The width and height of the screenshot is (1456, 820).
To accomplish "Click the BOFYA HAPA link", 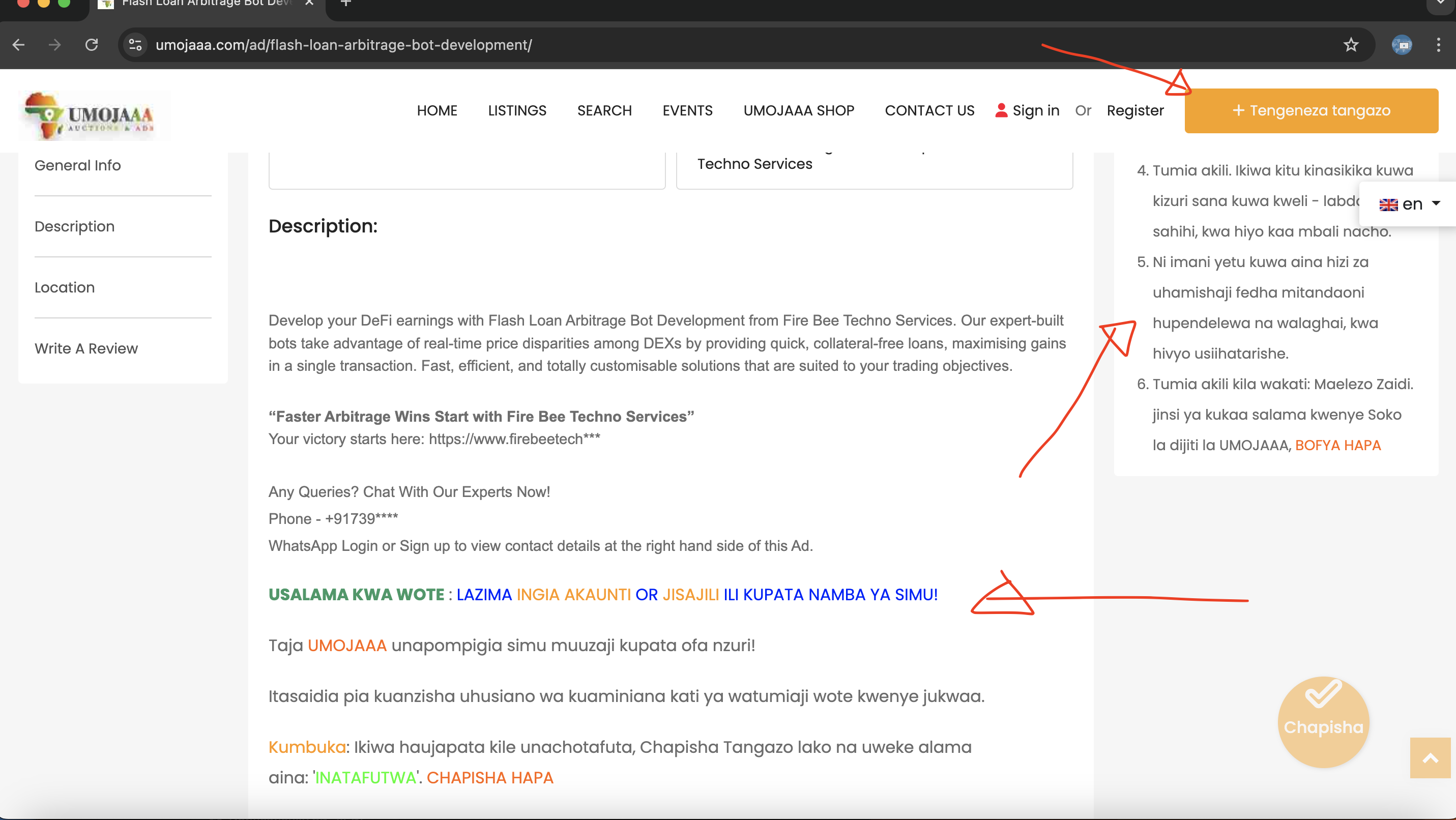I will pos(1337,445).
